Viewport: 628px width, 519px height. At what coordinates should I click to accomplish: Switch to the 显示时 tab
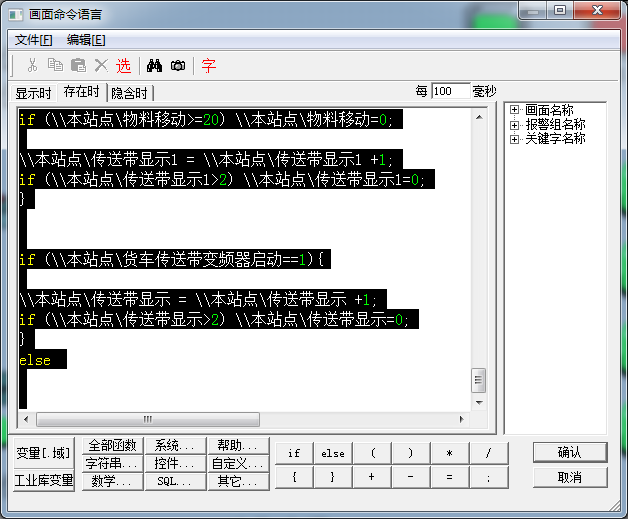pyautogui.click(x=33, y=93)
